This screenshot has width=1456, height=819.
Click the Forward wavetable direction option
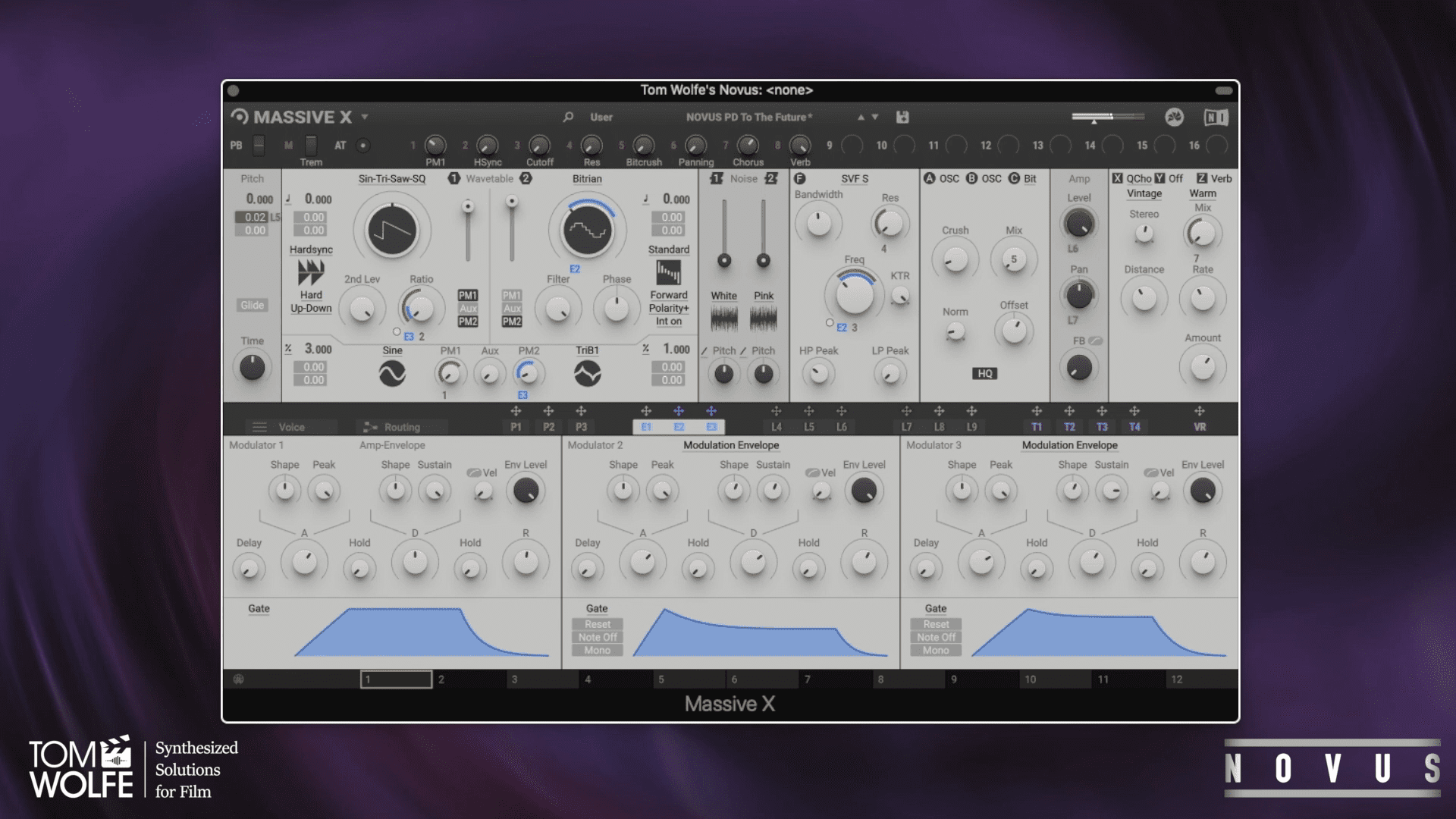click(668, 295)
